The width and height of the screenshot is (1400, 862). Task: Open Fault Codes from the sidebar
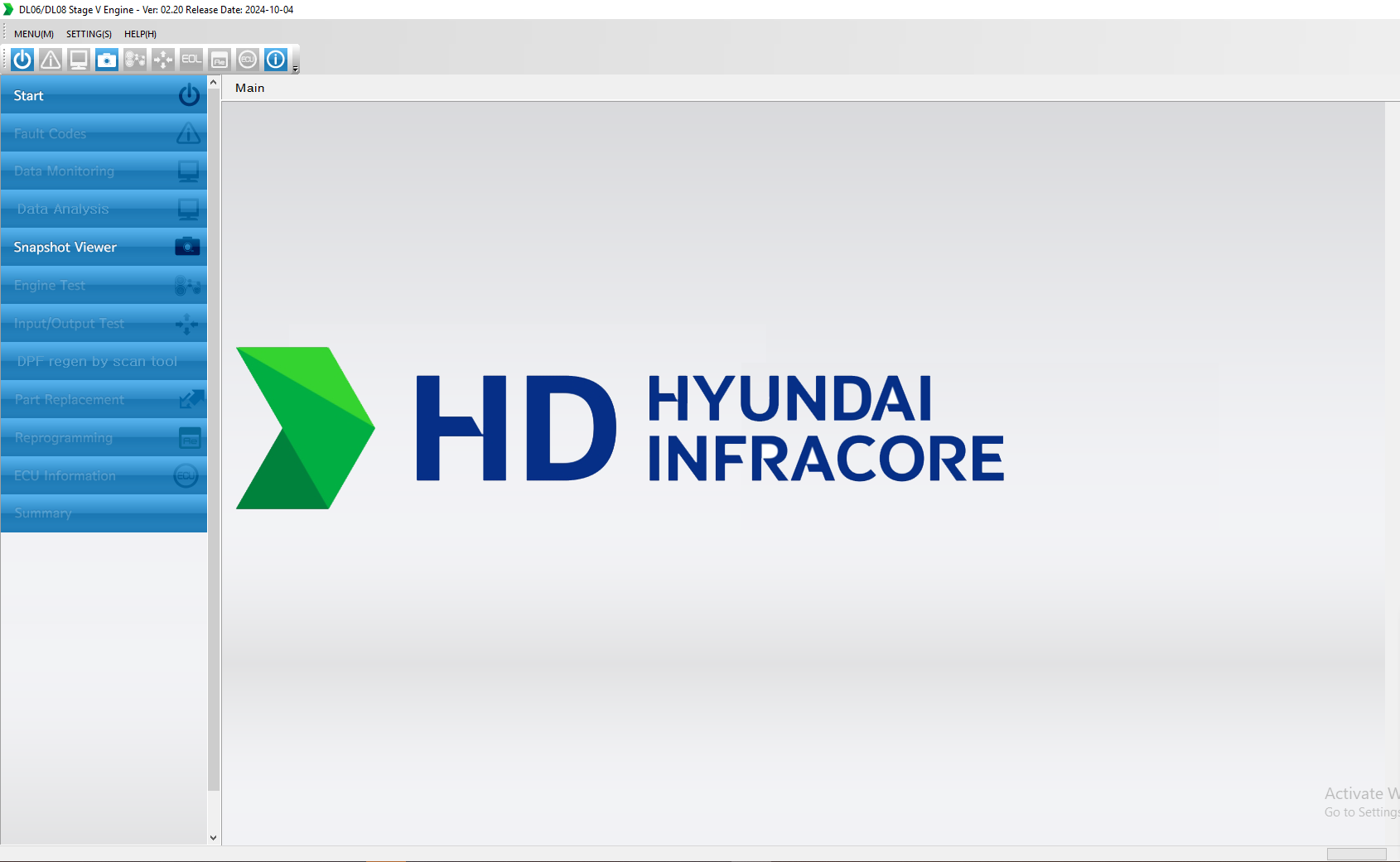(104, 133)
